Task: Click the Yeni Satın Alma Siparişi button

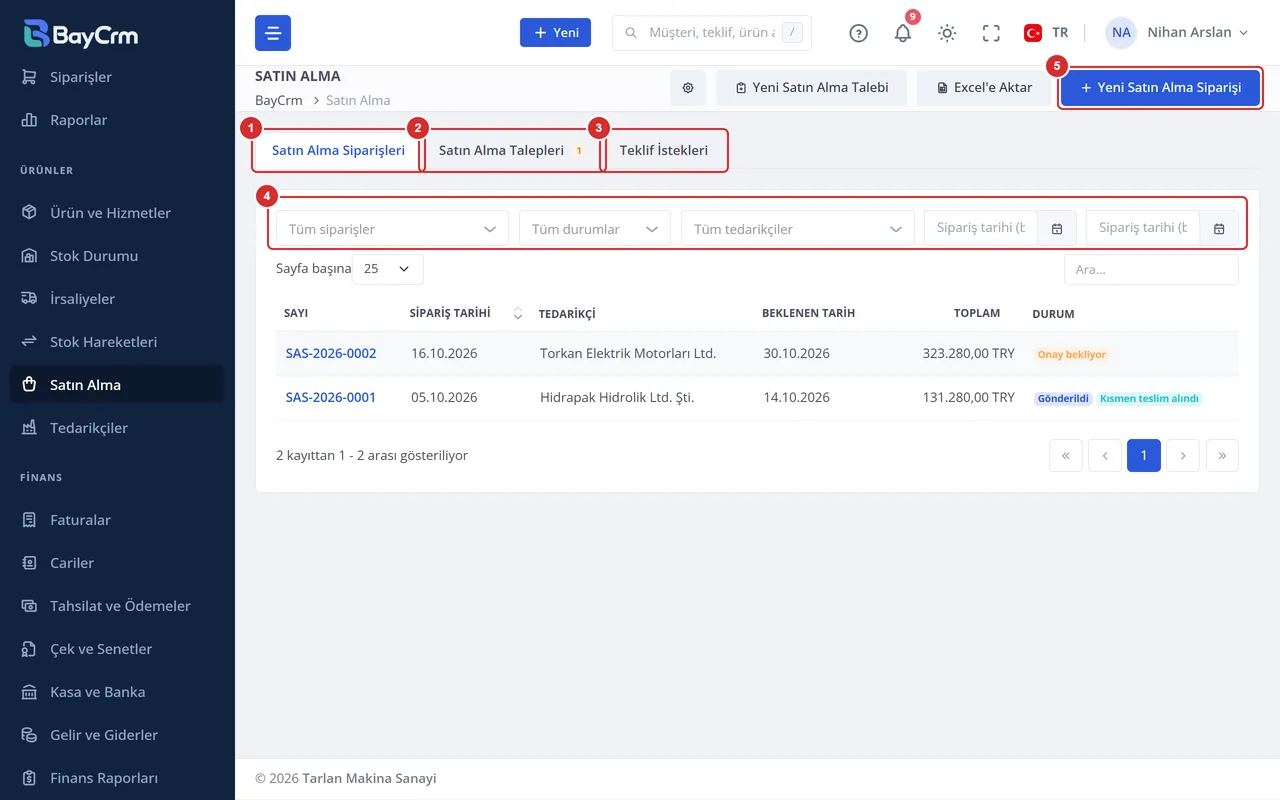Action: pos(1160,88)
